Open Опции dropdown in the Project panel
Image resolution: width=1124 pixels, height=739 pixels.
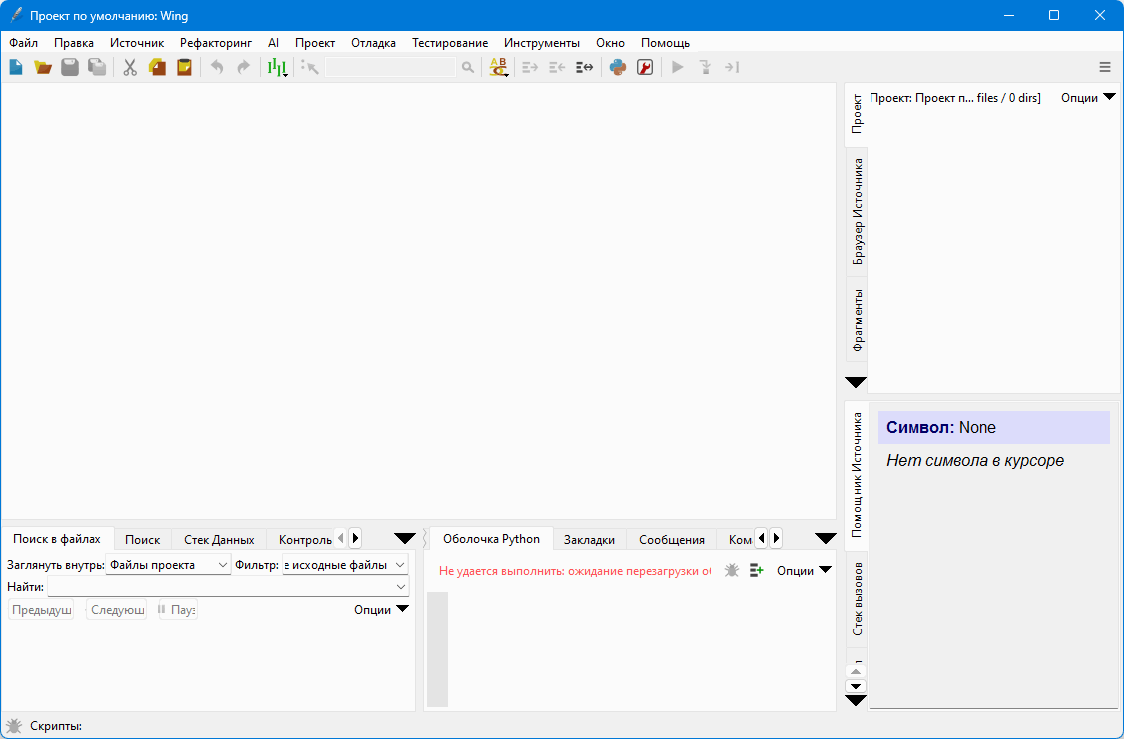pos(1088,98)
